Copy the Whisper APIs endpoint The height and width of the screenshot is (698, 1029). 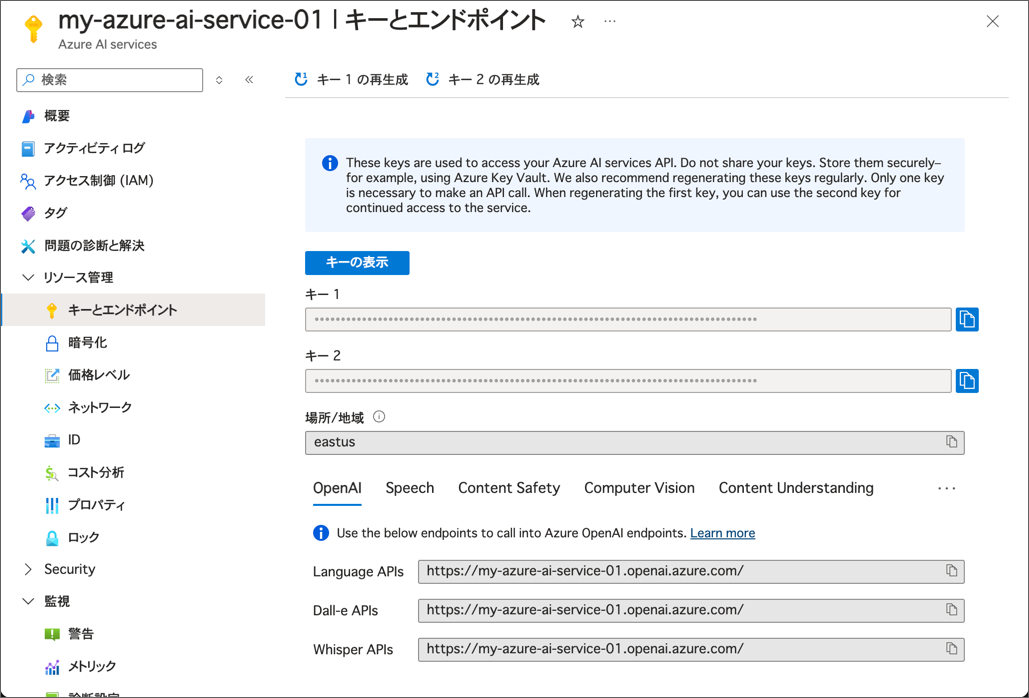click(951, 649)
